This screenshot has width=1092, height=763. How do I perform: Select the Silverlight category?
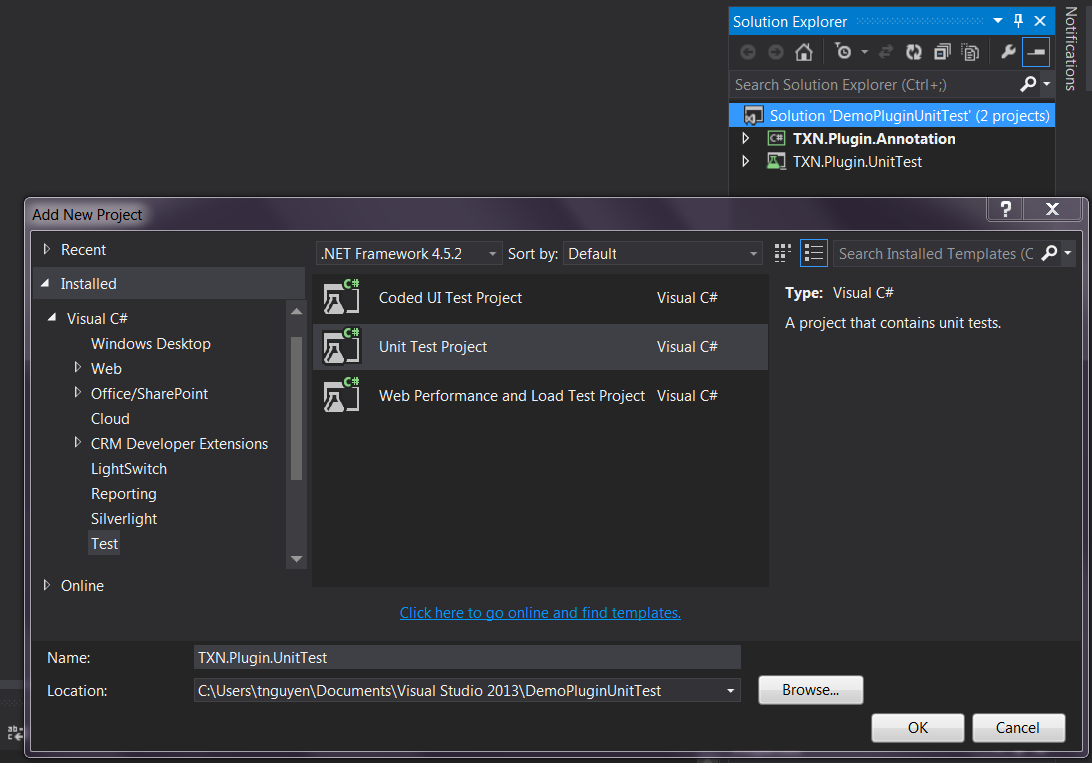[x=124, y=519]
